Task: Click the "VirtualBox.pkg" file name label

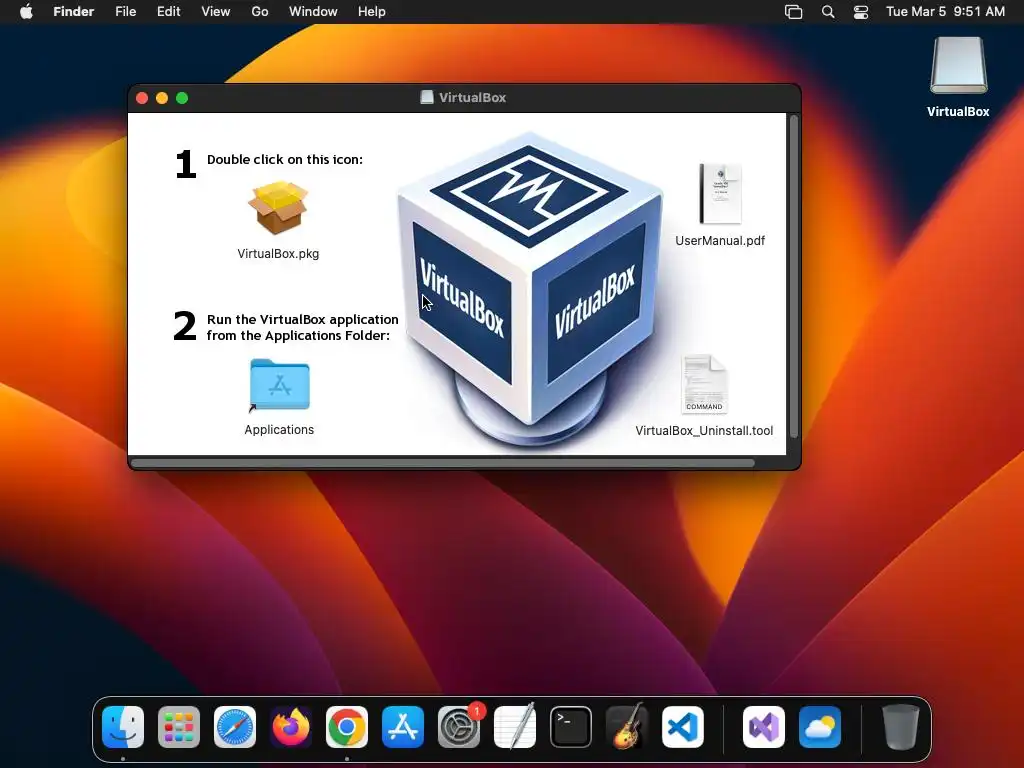Action: 278,254
